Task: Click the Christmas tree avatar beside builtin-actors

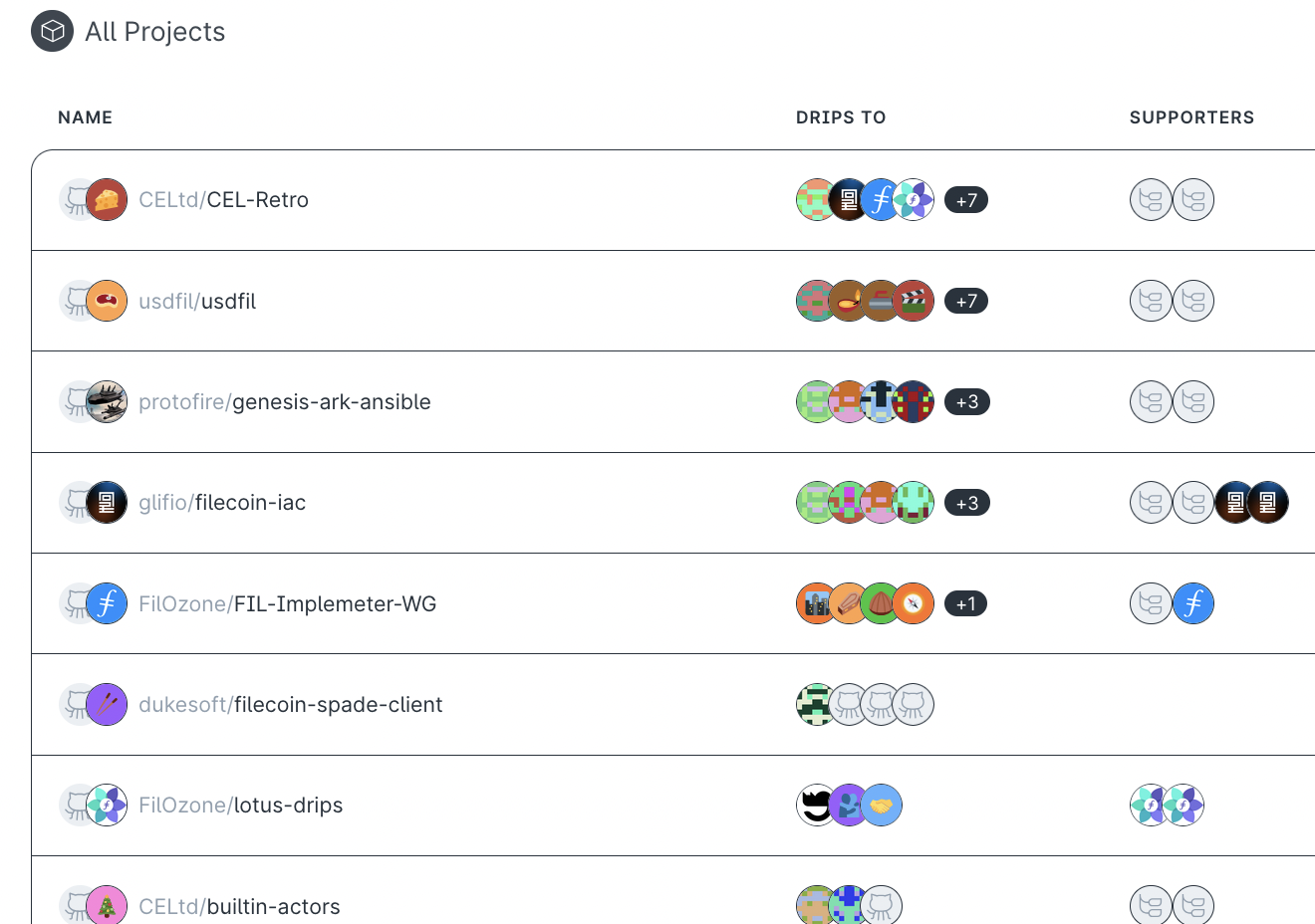Action: pyautogui.click(x=107, y=905)
